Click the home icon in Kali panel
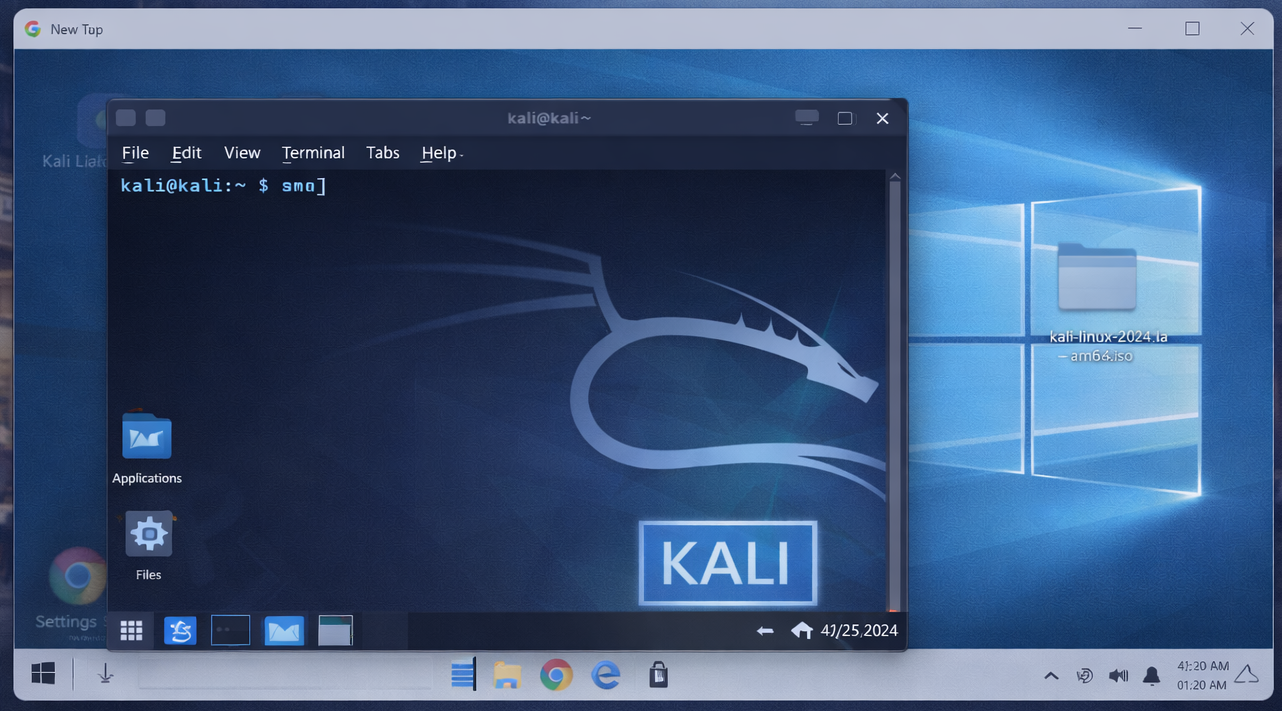 tap(802, 630)
